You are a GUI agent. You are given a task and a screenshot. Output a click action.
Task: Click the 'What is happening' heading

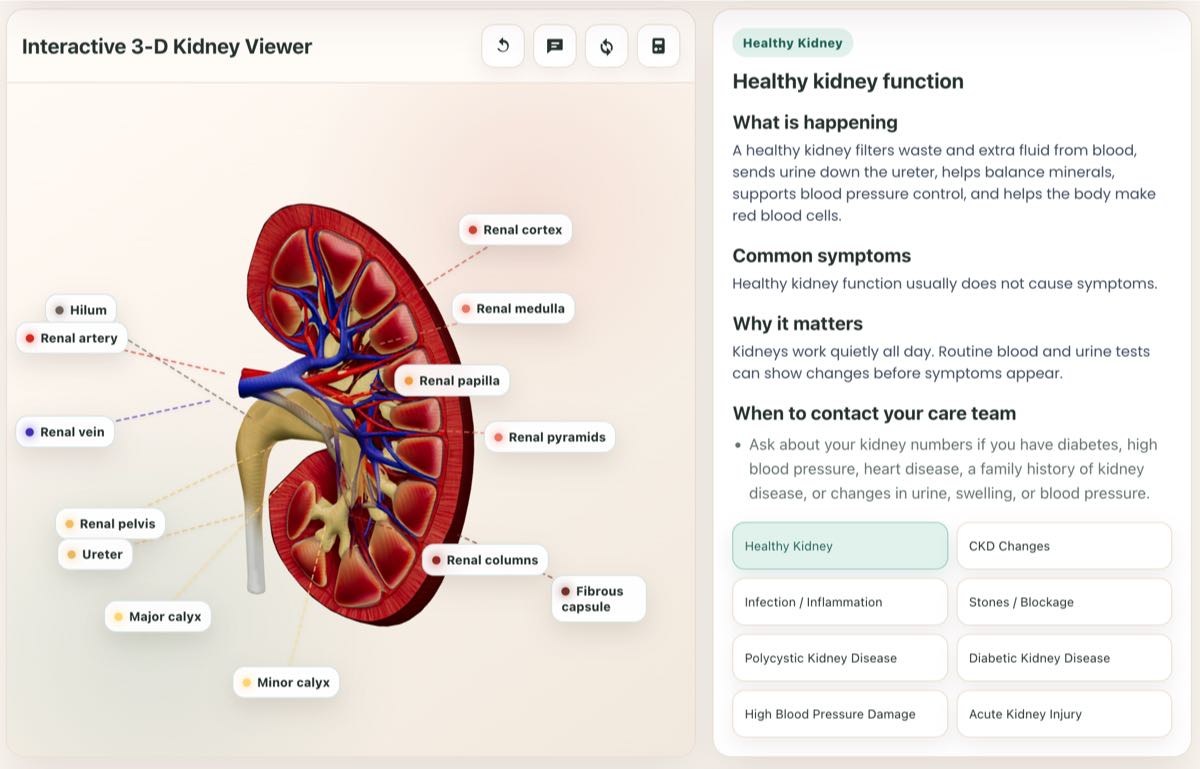tap(815, 123)
